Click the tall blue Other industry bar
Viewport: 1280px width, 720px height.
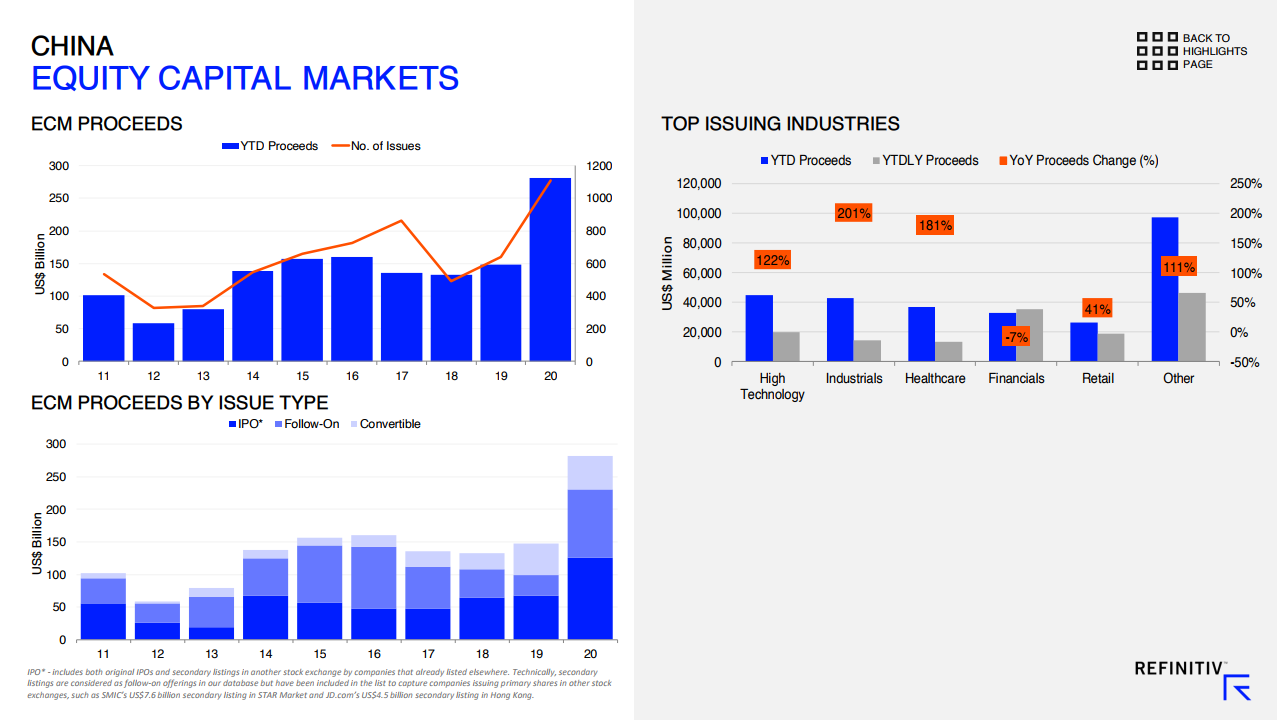(1165, 289)
